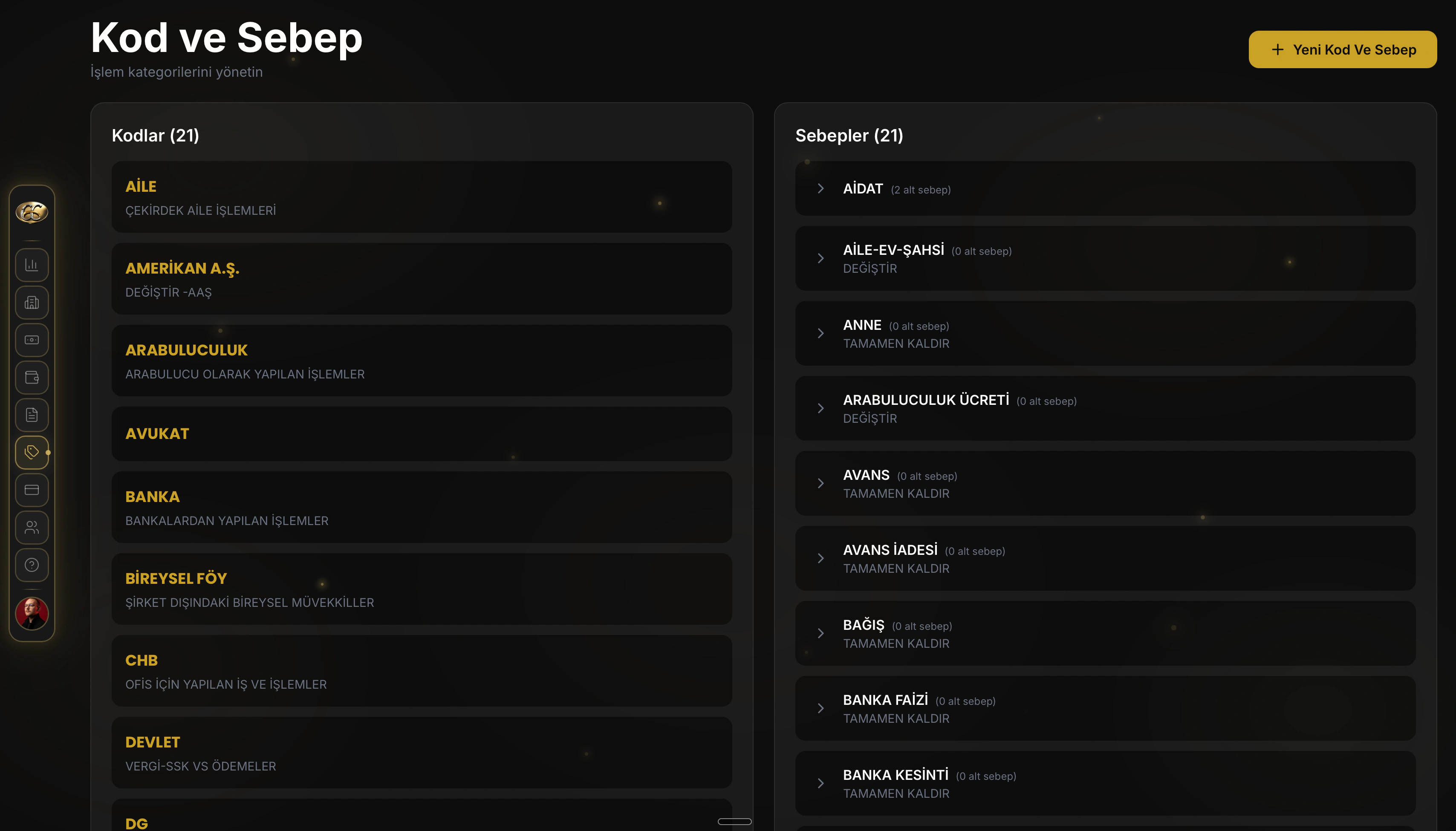Click 'OFİS İÇİN YAPILAN İŞ VE İŞLEMLER'
Viewport: 1456px width, 831px height.
[x=226, y=684]
